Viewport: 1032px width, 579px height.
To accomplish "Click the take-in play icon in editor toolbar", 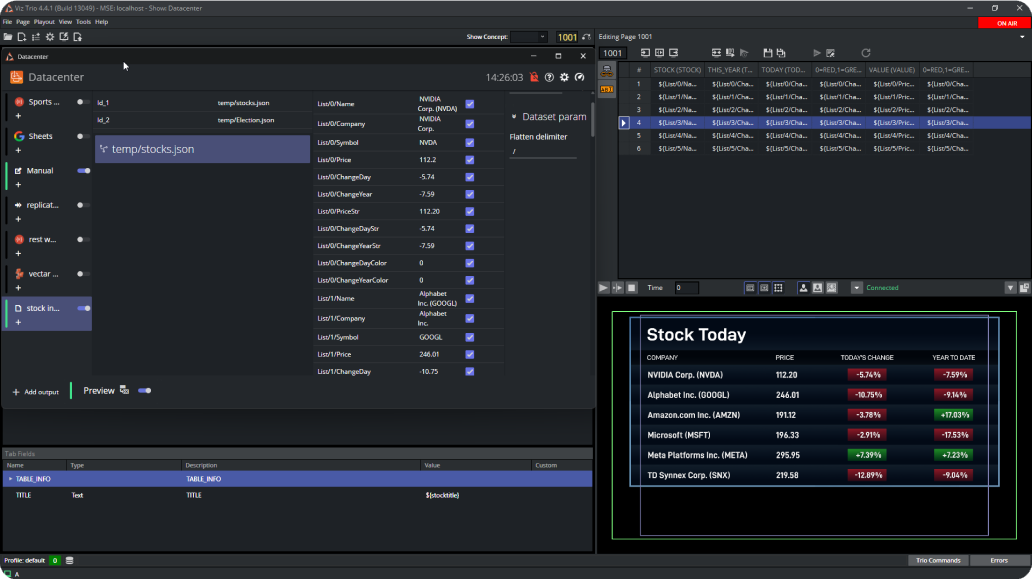I will (817, 53).
